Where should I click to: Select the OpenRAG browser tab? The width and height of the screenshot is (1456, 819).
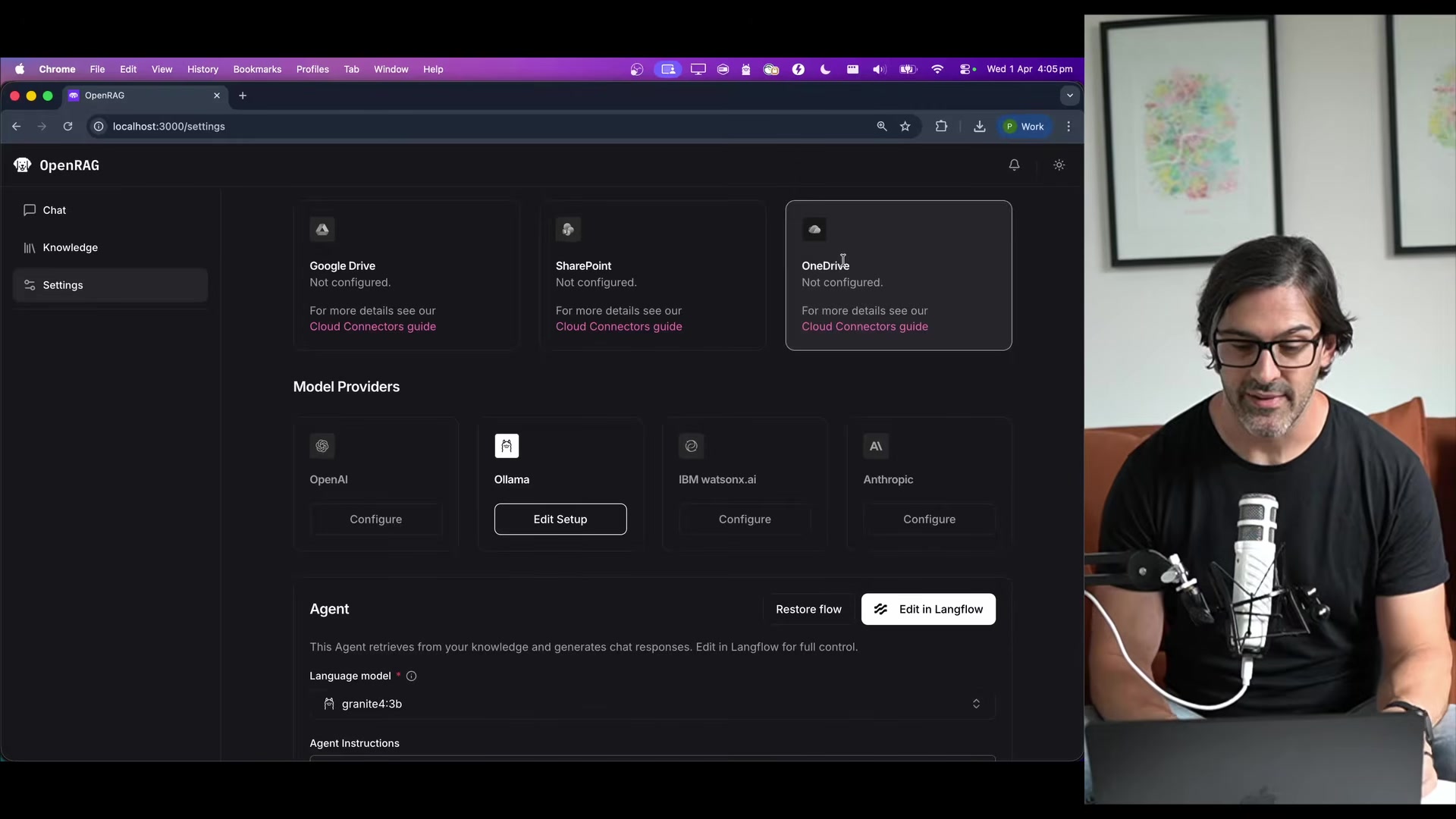(136, 96)
